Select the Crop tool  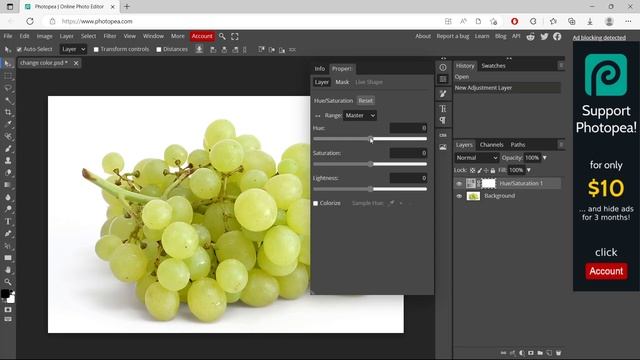coord(8,112)
